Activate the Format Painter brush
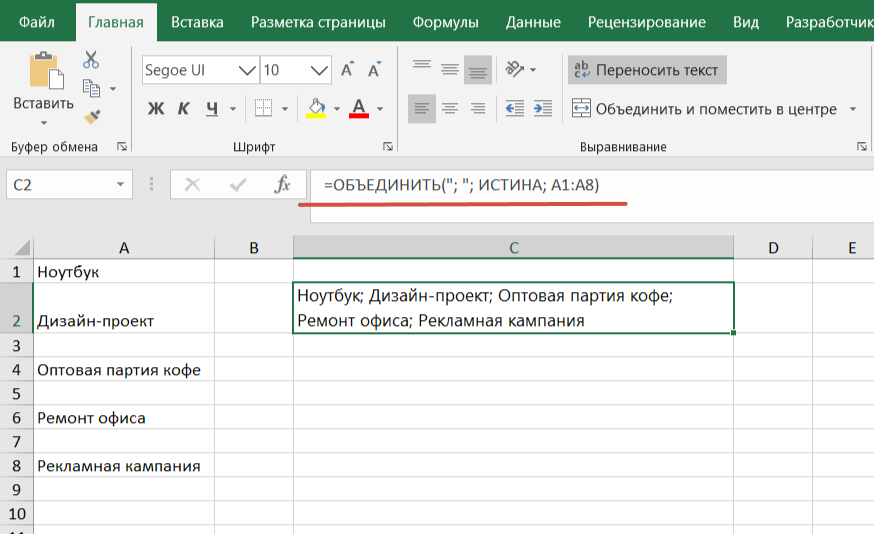The image size is (874, 534). coord(91,116)
